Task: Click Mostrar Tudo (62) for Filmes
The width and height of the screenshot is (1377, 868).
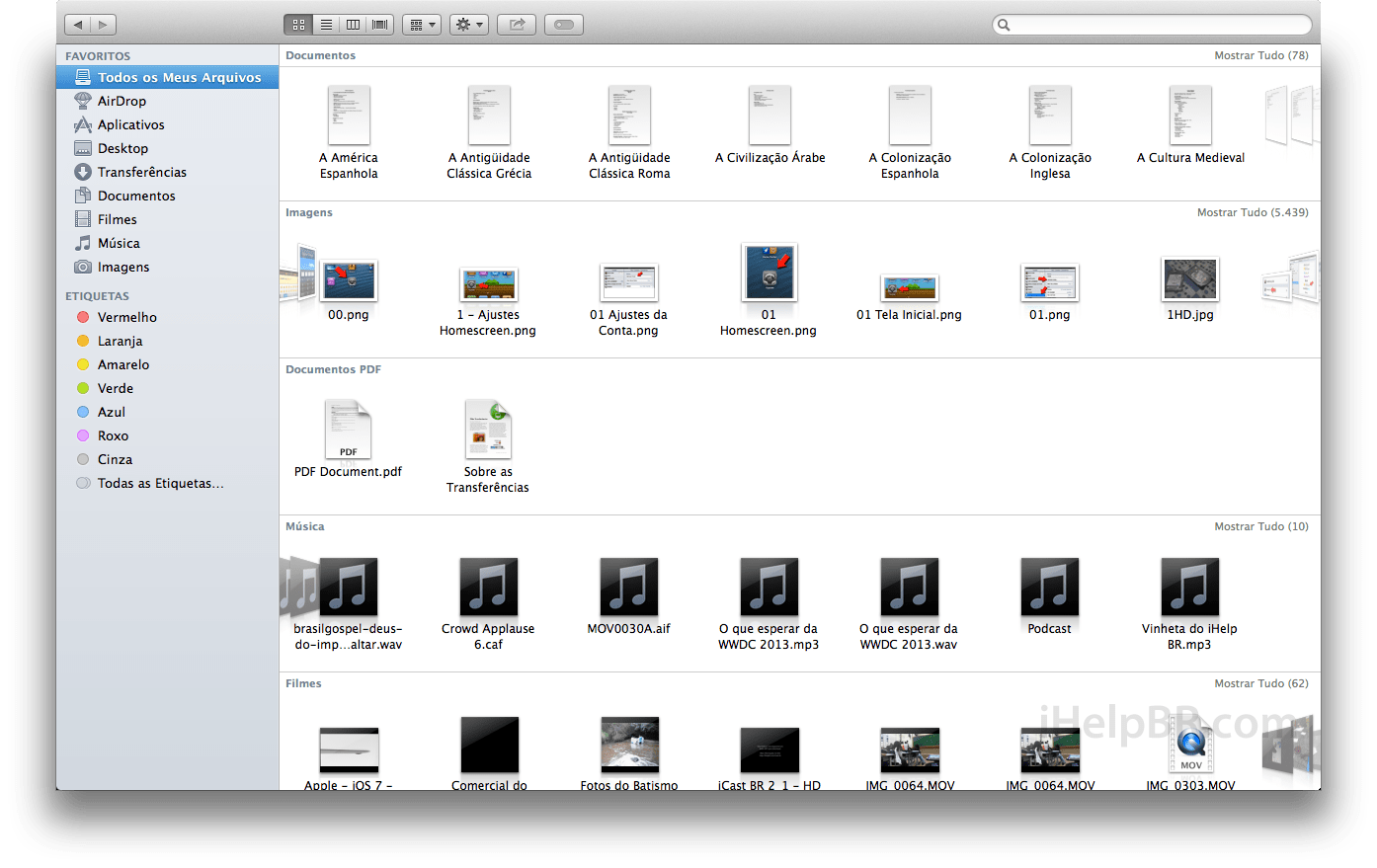Action: tap(1261, 683)
